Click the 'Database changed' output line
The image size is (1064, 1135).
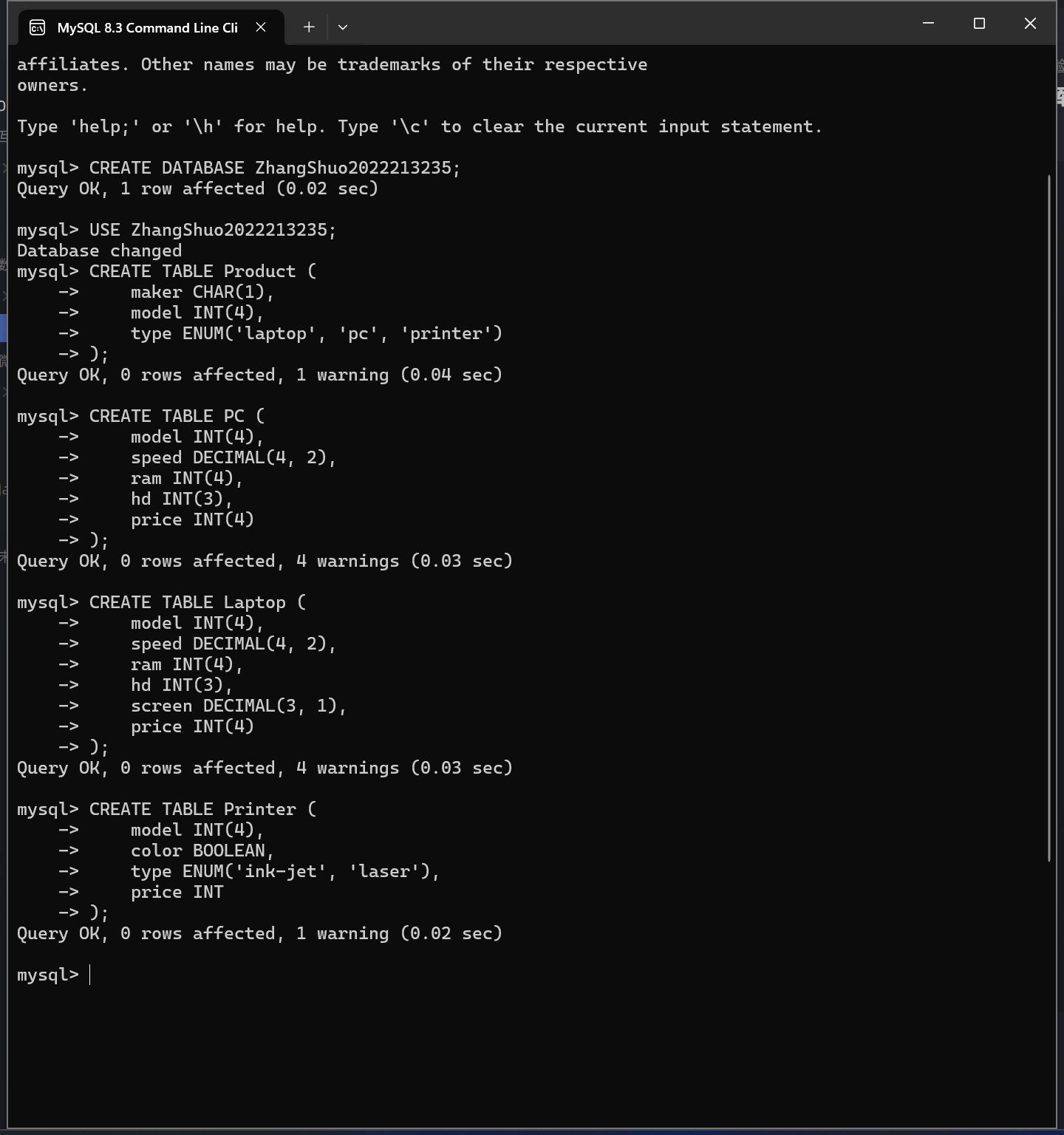[x=99, y=250]
